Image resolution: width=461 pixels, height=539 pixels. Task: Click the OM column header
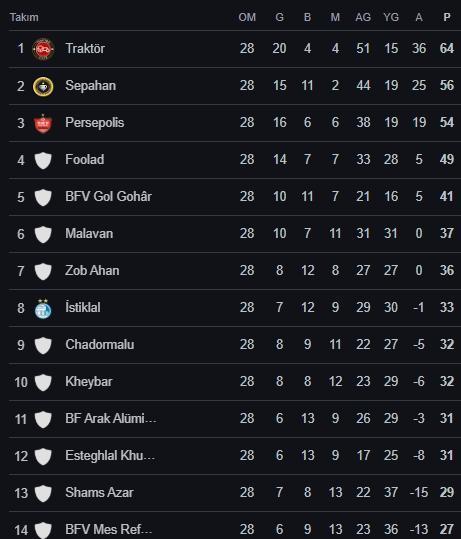247,17
